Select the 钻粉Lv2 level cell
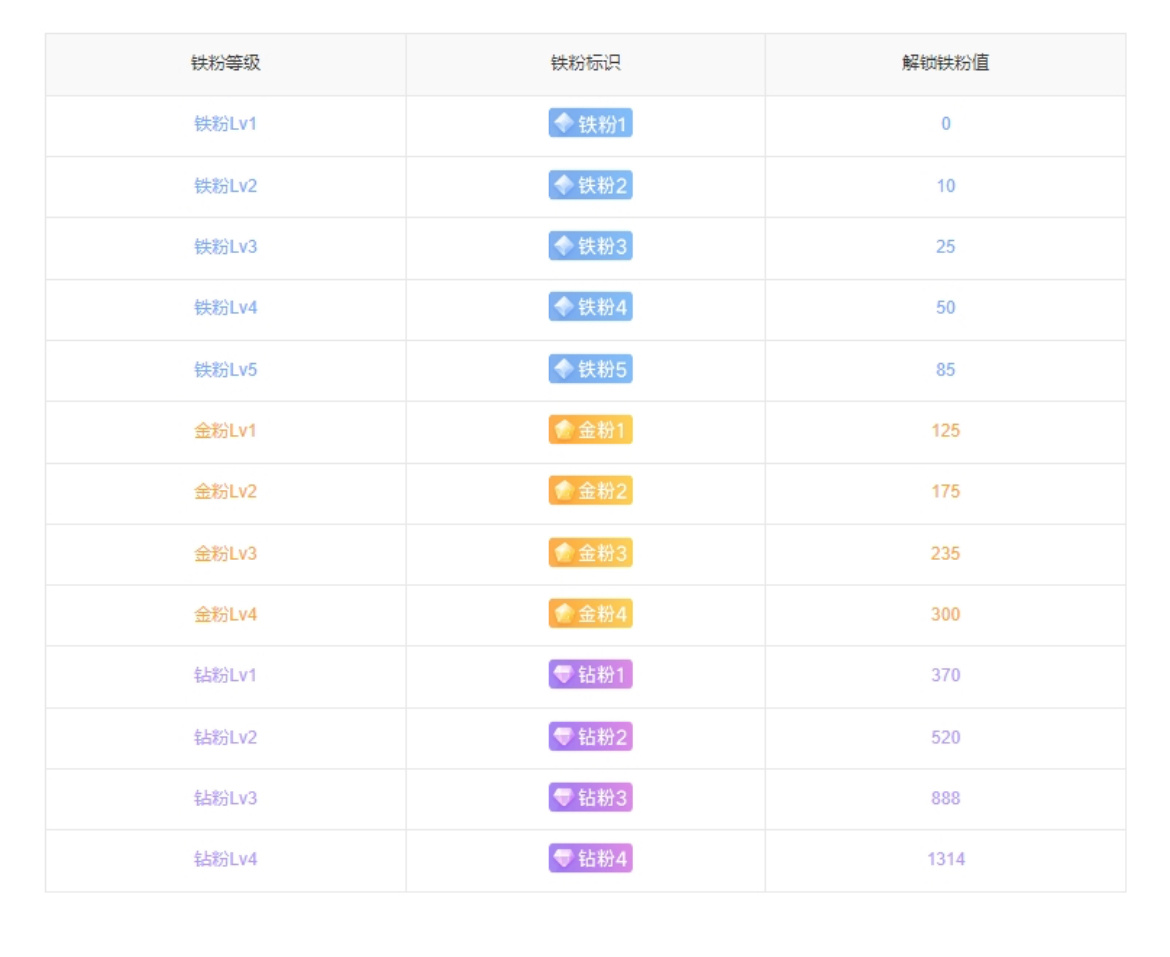Image resolution: width=1170 pixels, height=957 pixels. (x=225, y=738)
